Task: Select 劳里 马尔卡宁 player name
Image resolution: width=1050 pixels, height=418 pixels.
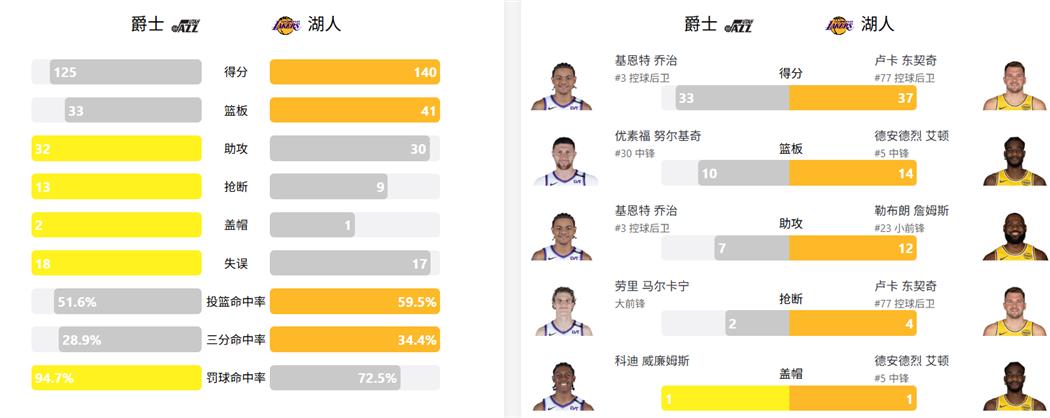Action: [652, 286]
